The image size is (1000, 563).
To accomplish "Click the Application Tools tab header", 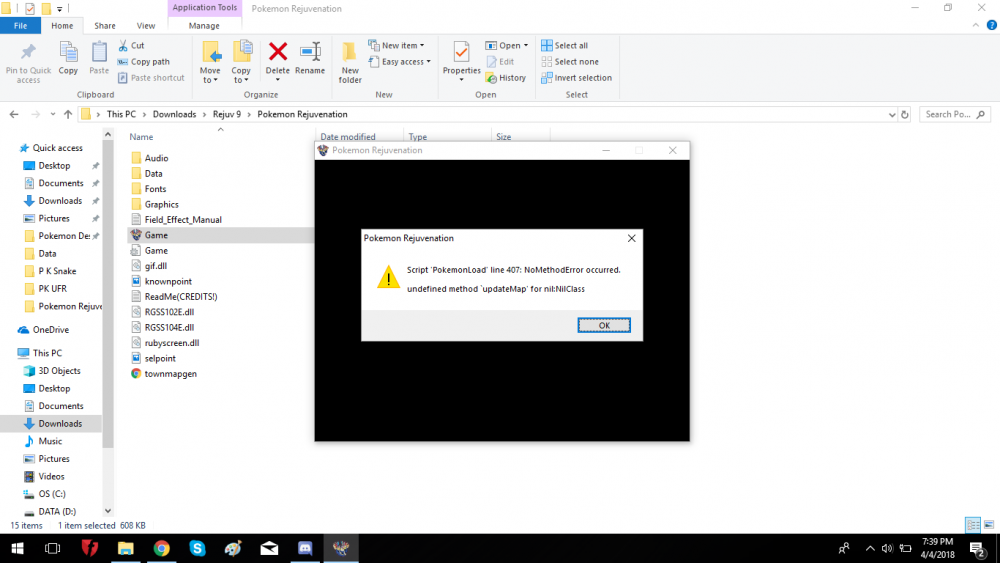I will point(204,8).
